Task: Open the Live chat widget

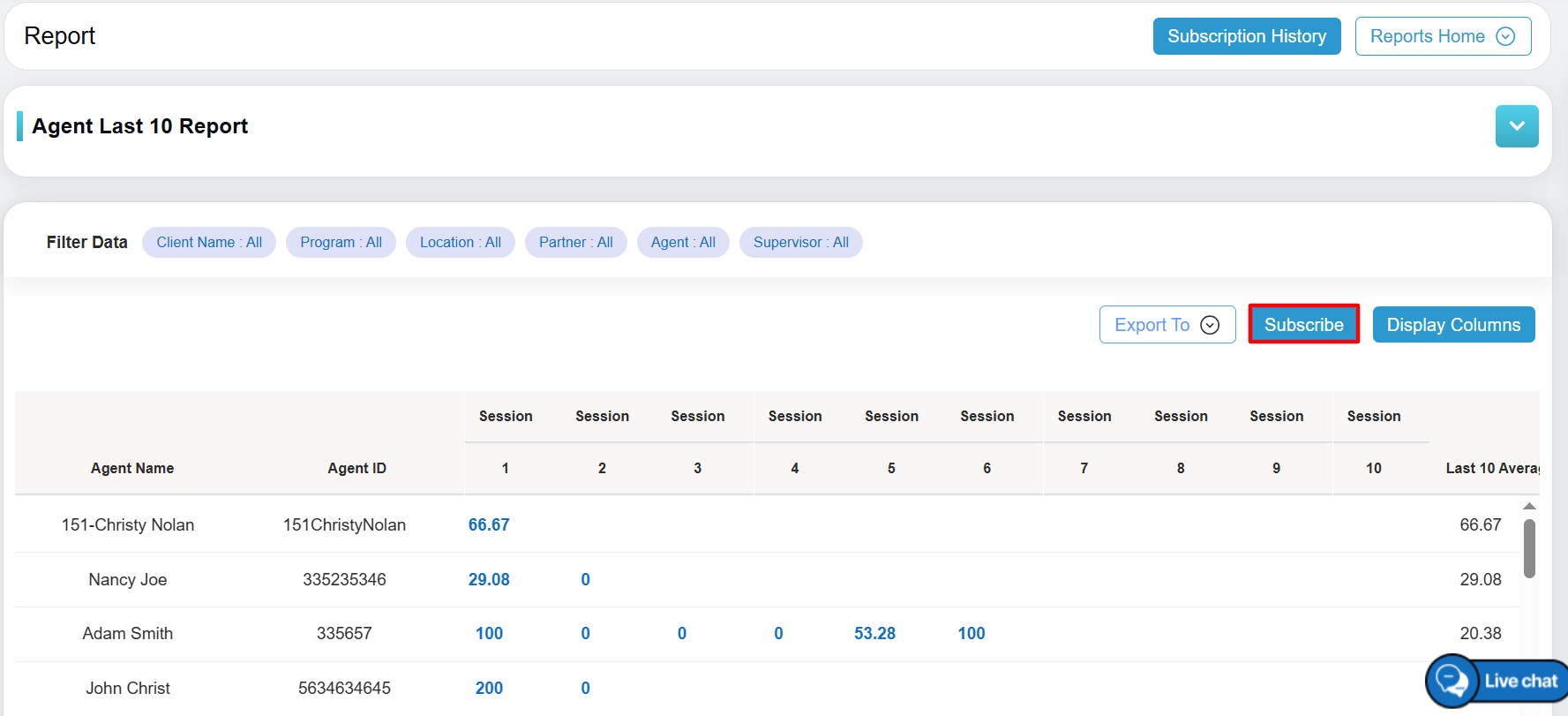Action: coord(1498,681)
